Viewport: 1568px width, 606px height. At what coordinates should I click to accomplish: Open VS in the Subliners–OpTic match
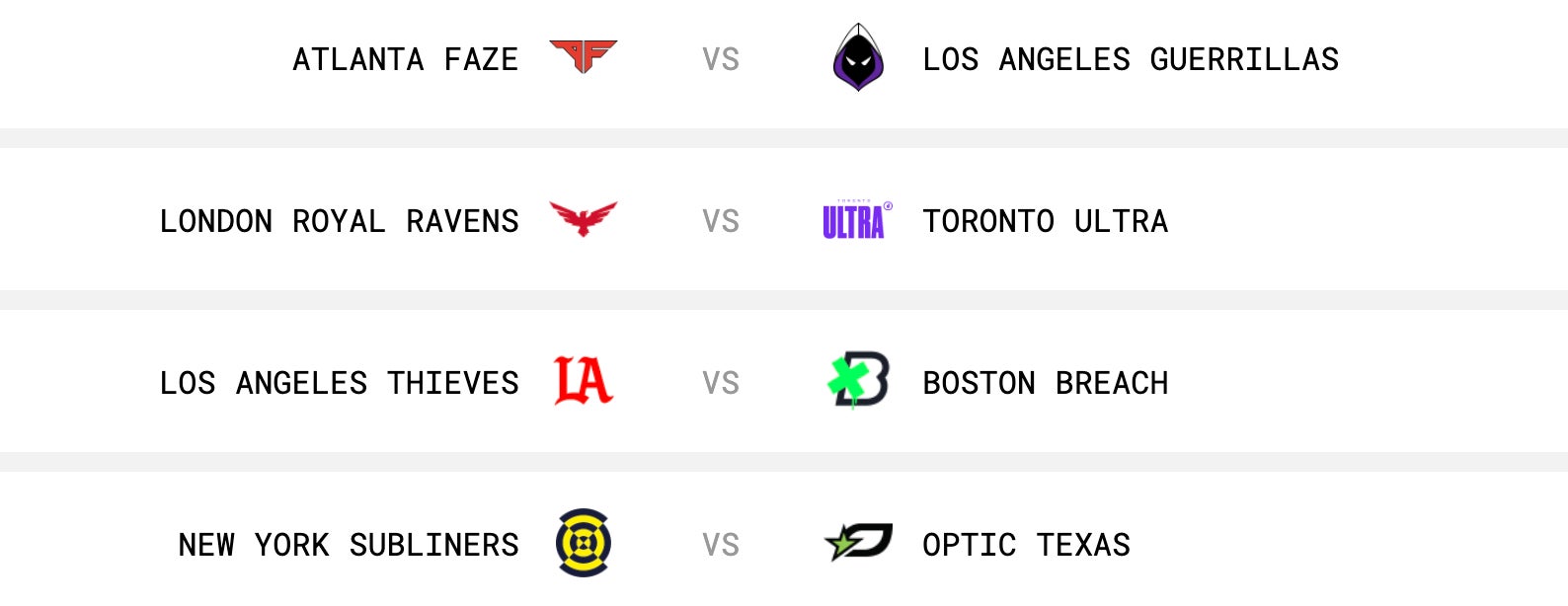[x=721, y=545]
